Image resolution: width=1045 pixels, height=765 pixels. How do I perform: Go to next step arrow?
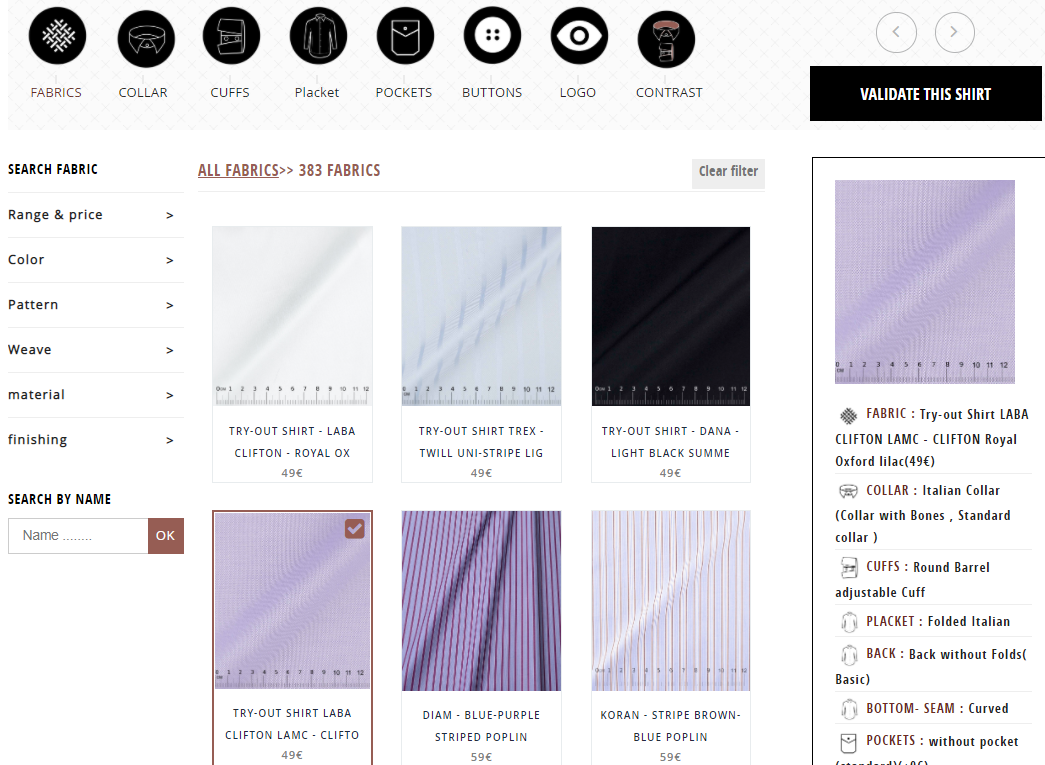click(x=954, y=32)
